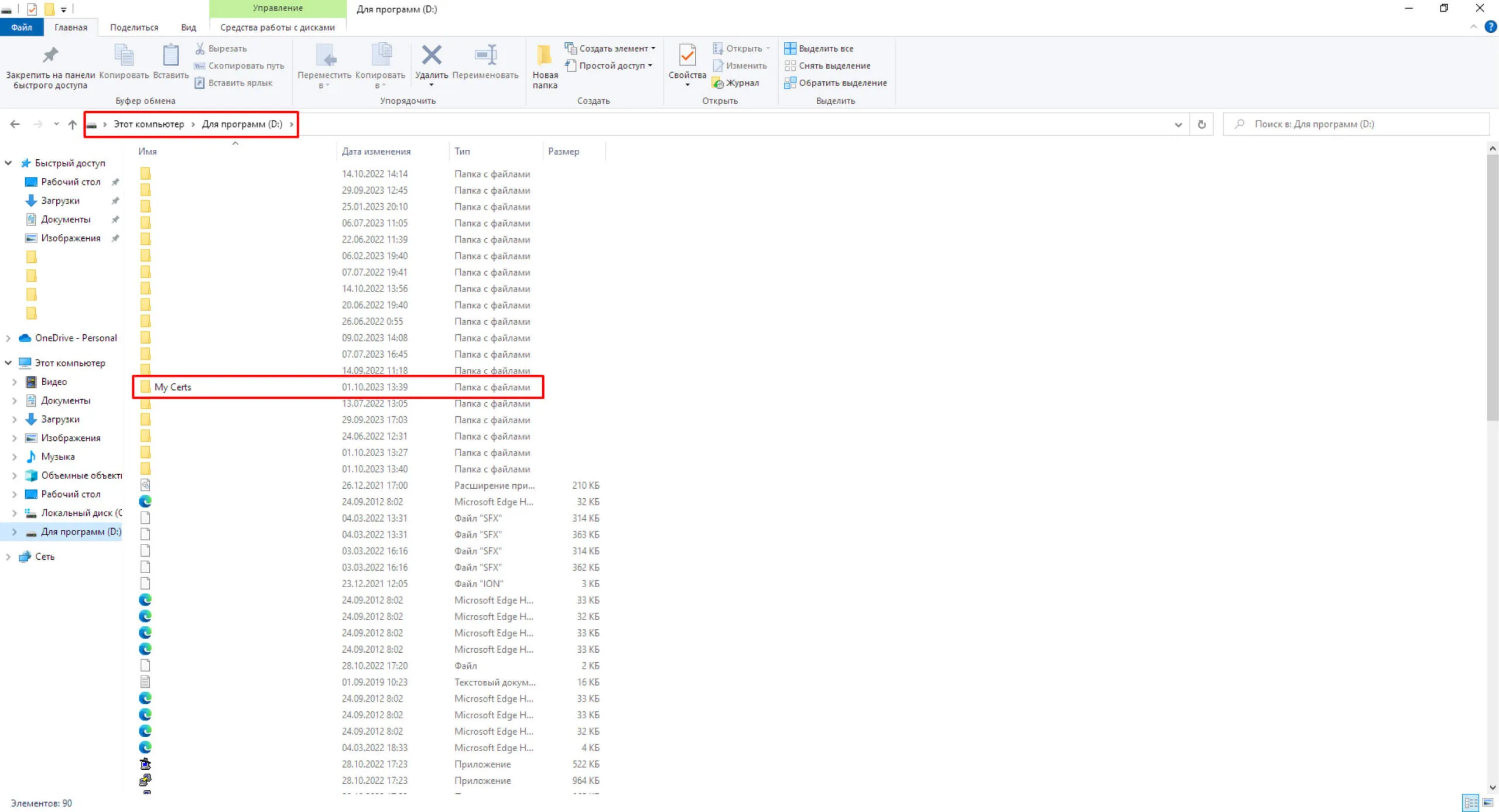
Task: Select the My Certs folder
Action: click(x=338, y=387)
